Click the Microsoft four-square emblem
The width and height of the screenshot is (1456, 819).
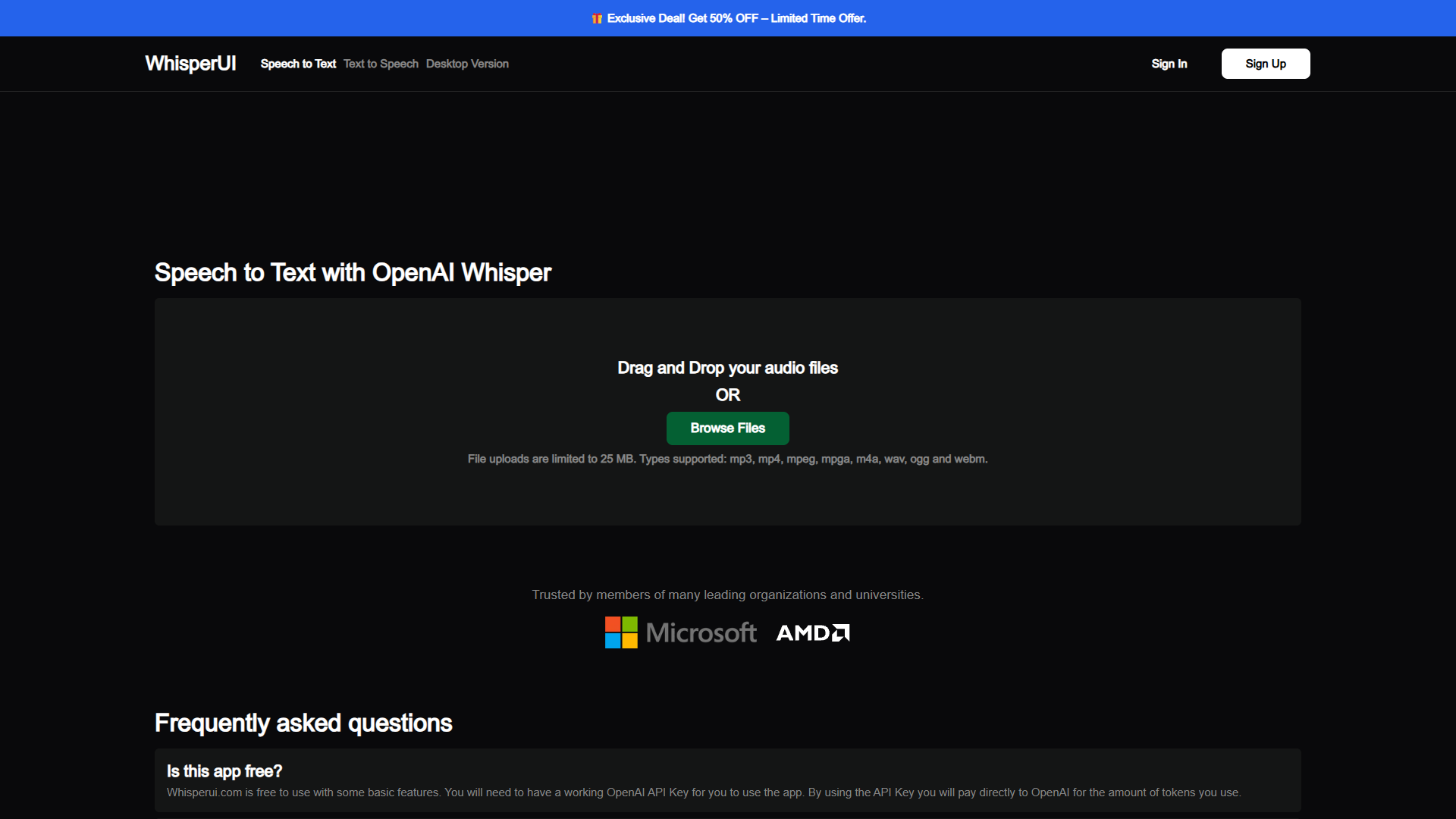point(621,632)
